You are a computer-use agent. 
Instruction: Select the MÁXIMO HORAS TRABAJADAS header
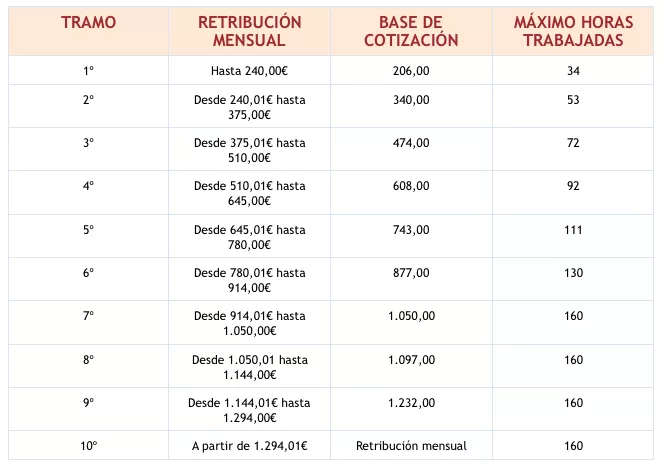pyautogui.click(x=573, y=31)
